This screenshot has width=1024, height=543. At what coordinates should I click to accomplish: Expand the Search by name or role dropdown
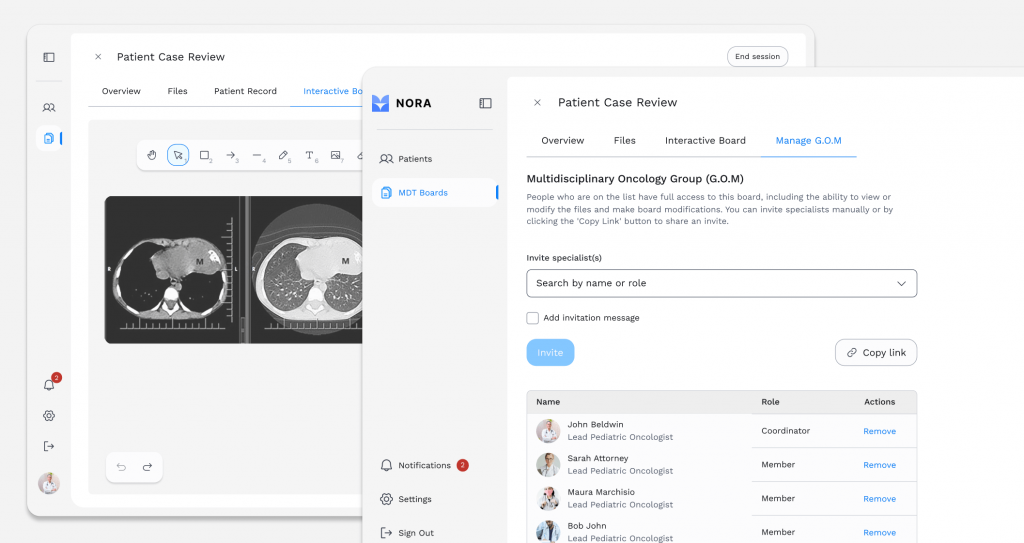(x=722, y=284)
